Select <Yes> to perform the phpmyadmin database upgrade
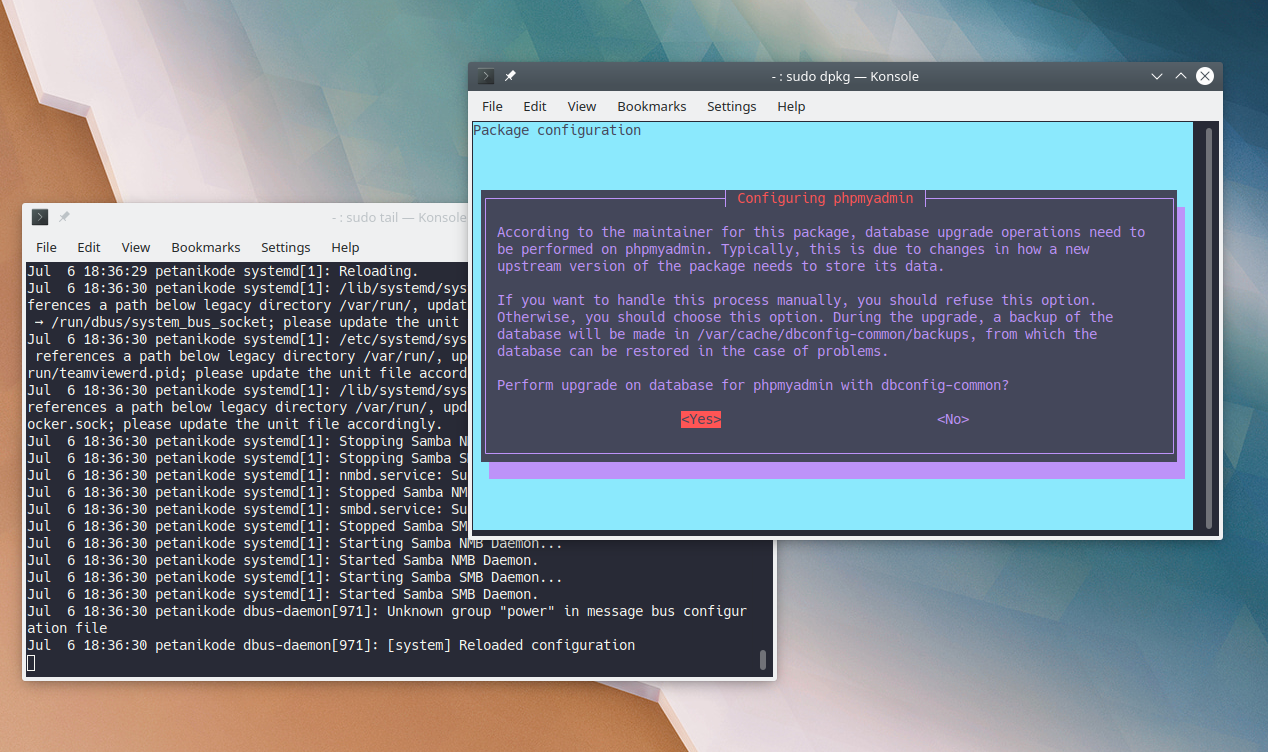The width and height of the screenshot is (1268, 752). pos(700,419)
